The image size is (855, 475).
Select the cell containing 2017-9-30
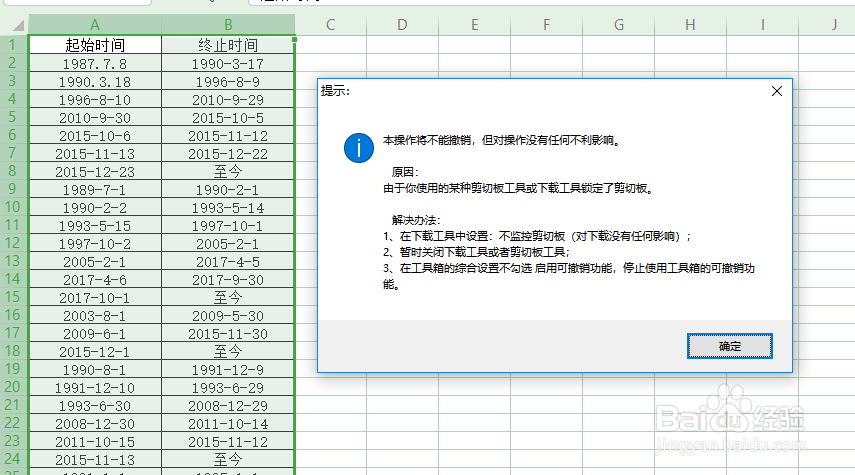tap(228, 279)
